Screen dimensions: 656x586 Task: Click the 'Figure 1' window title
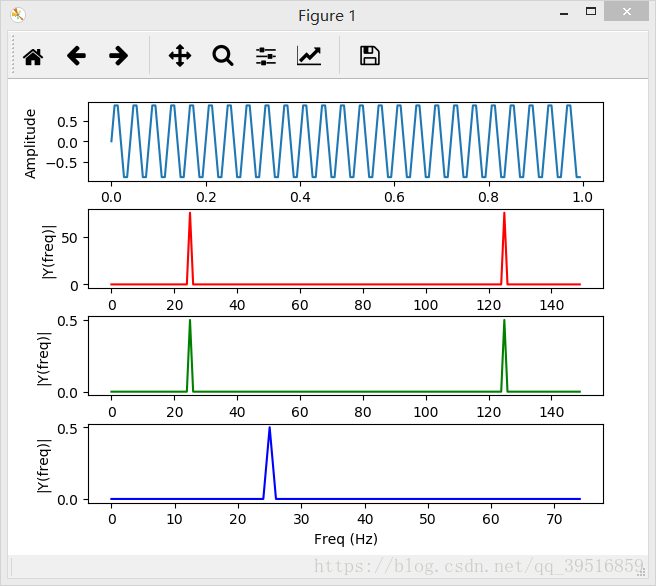tap(327, 16)
